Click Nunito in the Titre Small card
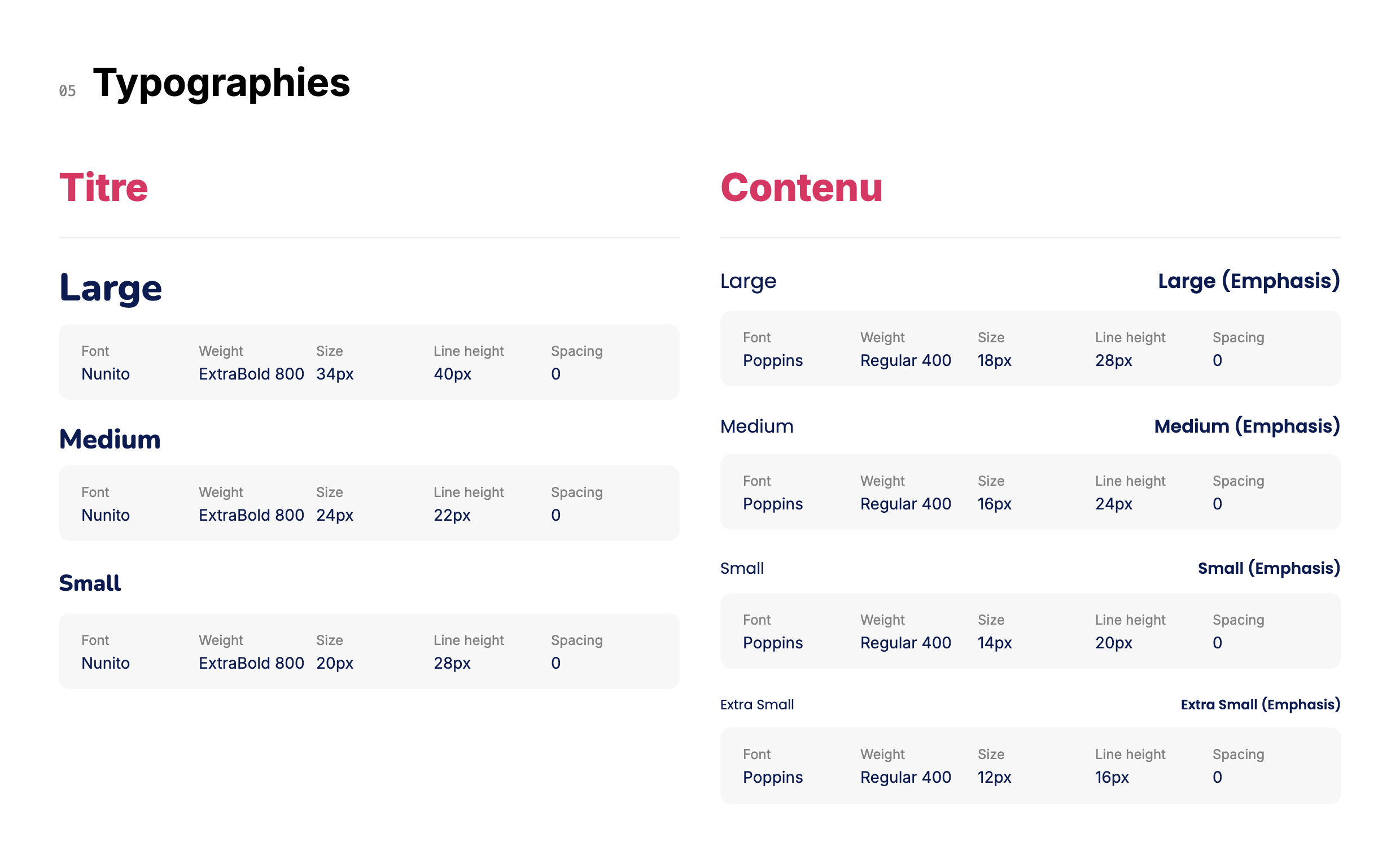Image resolution: width=1400 pixels, height=863 pixels. pyautogui.click(x=106, y=662)
